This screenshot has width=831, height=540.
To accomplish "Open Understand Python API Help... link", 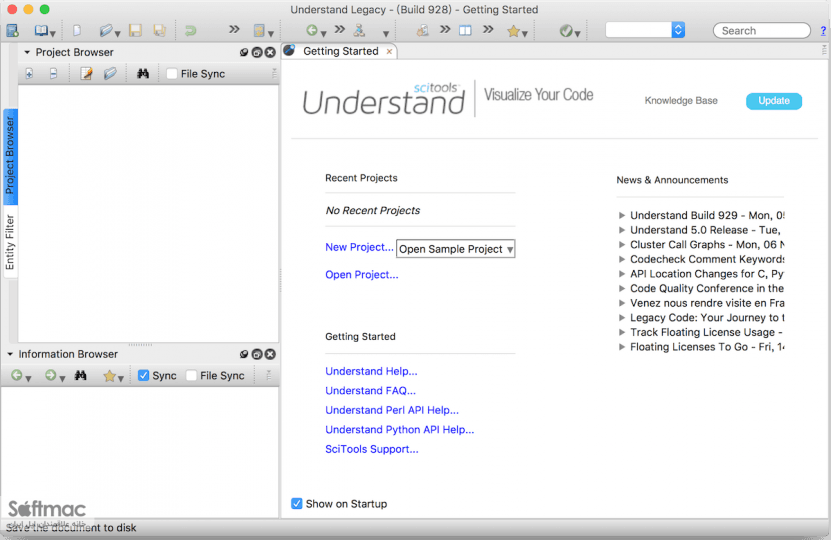I will pos(400,430).
